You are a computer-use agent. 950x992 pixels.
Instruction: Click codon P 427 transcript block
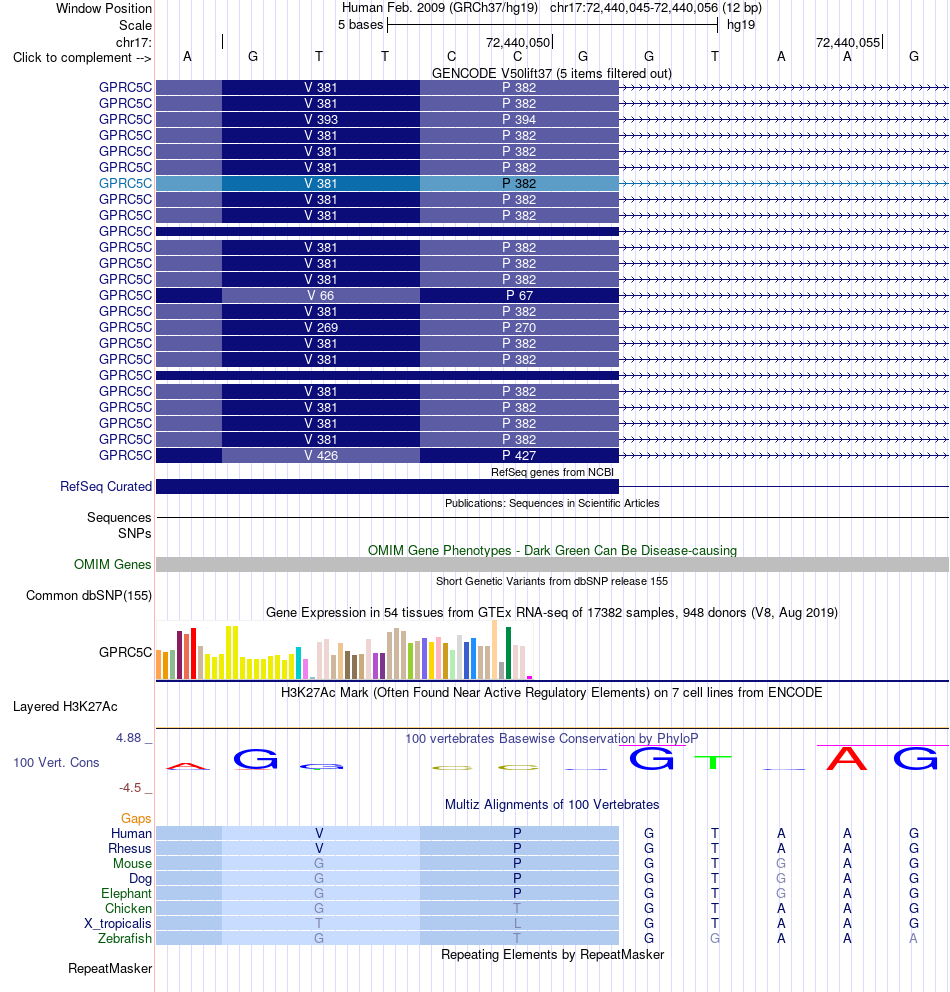pyautogui.click(x=519, y=456)
